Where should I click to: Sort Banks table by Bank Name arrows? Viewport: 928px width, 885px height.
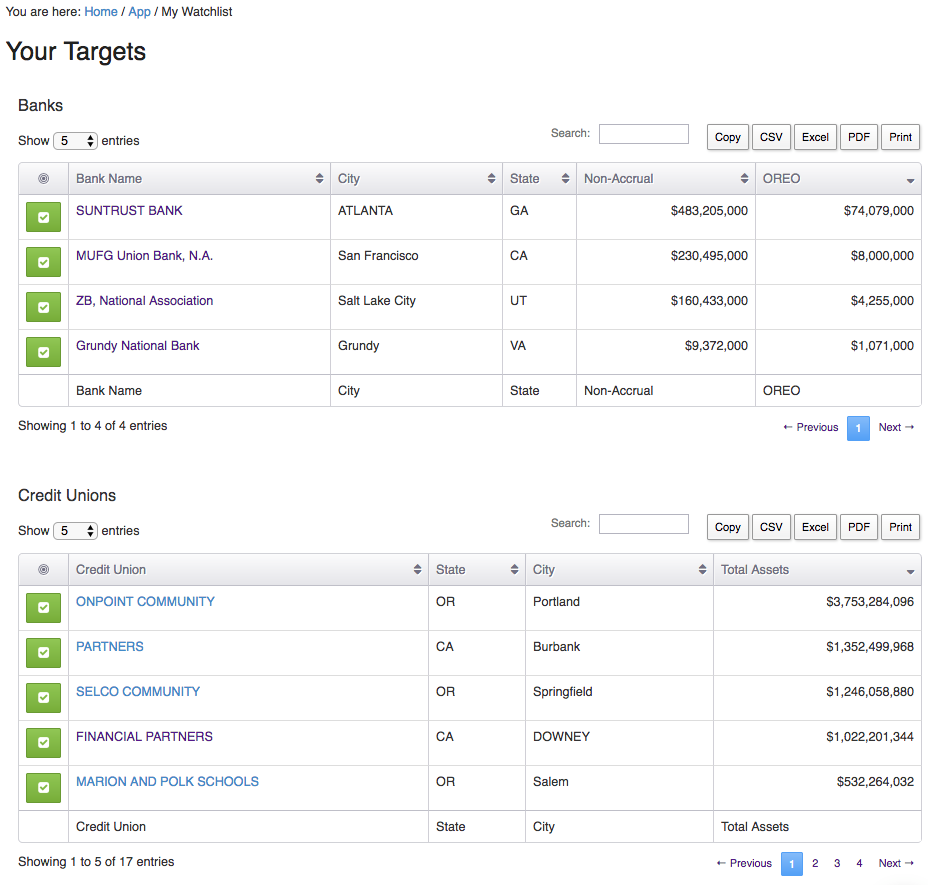[319, 179]
